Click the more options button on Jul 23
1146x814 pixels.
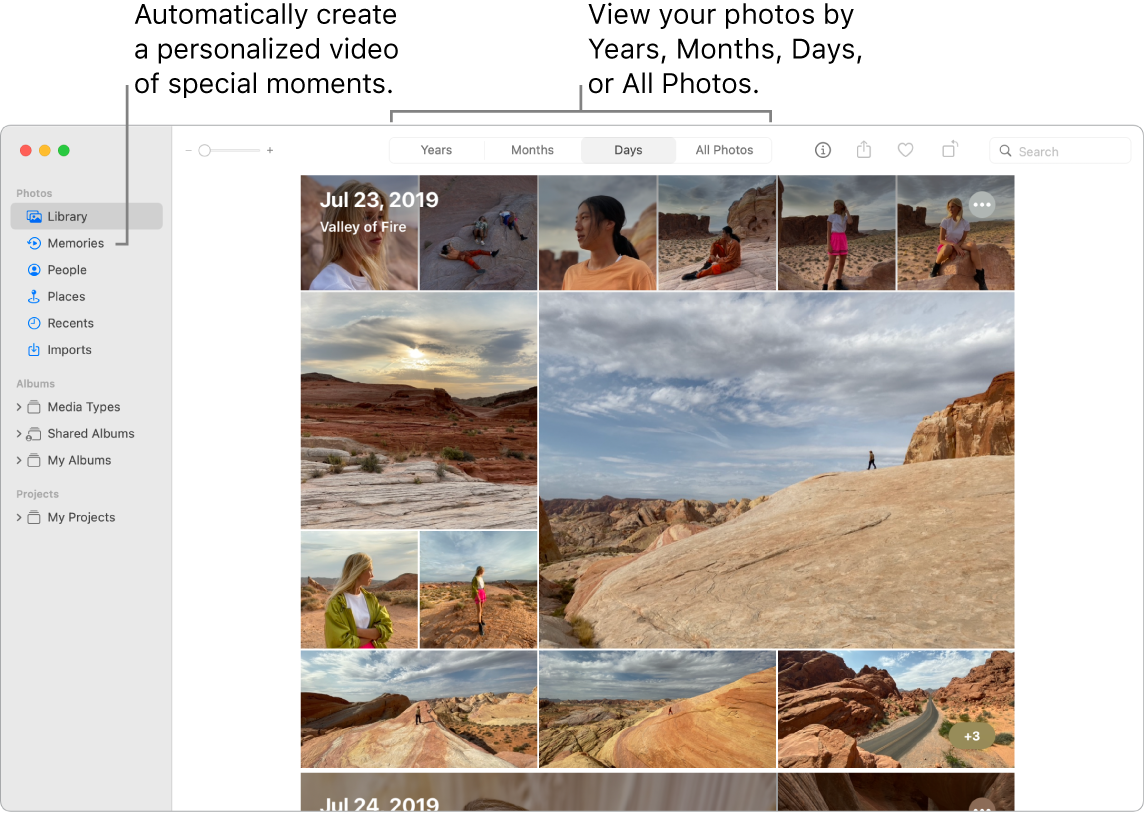(982, 204)
